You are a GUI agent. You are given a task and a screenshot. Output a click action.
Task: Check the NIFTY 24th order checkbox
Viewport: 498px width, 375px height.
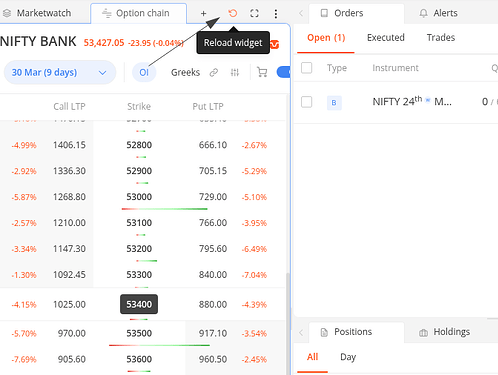(x=306, y=102)
